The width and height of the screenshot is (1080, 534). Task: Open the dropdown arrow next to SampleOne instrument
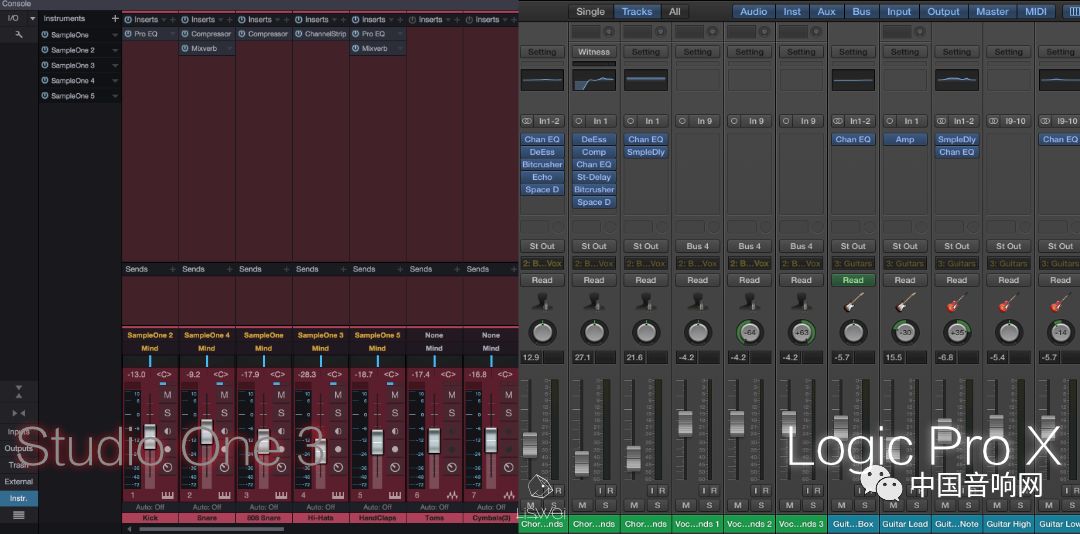coord(115,35)
